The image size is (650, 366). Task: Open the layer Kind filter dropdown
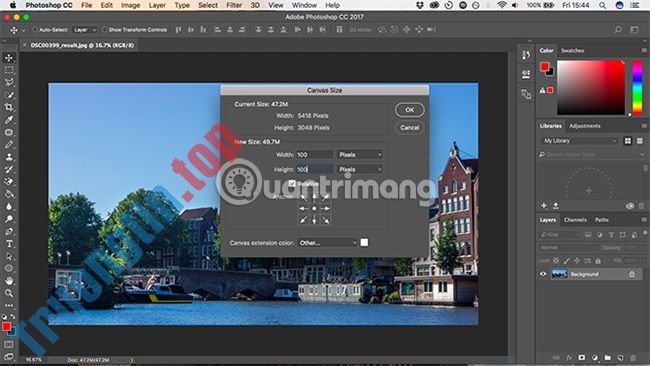[559, 235]
